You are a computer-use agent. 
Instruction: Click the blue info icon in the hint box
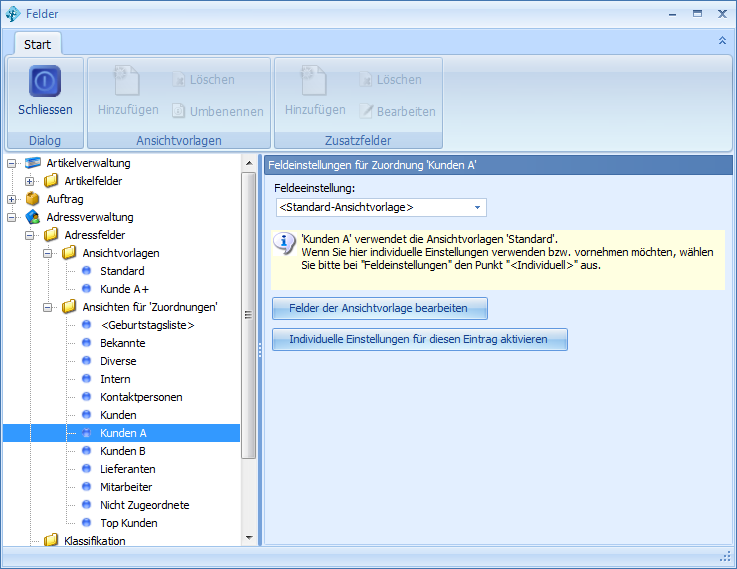(284, 243)
